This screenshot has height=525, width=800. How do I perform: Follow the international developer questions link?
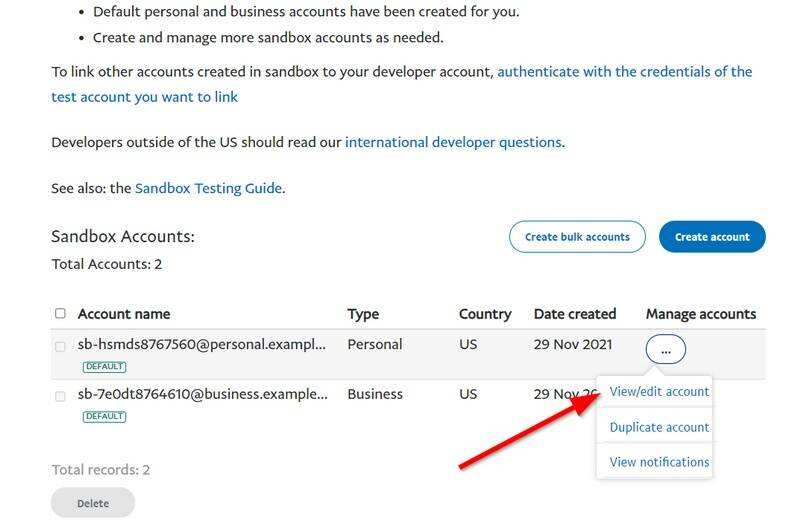tap(453, 142)
